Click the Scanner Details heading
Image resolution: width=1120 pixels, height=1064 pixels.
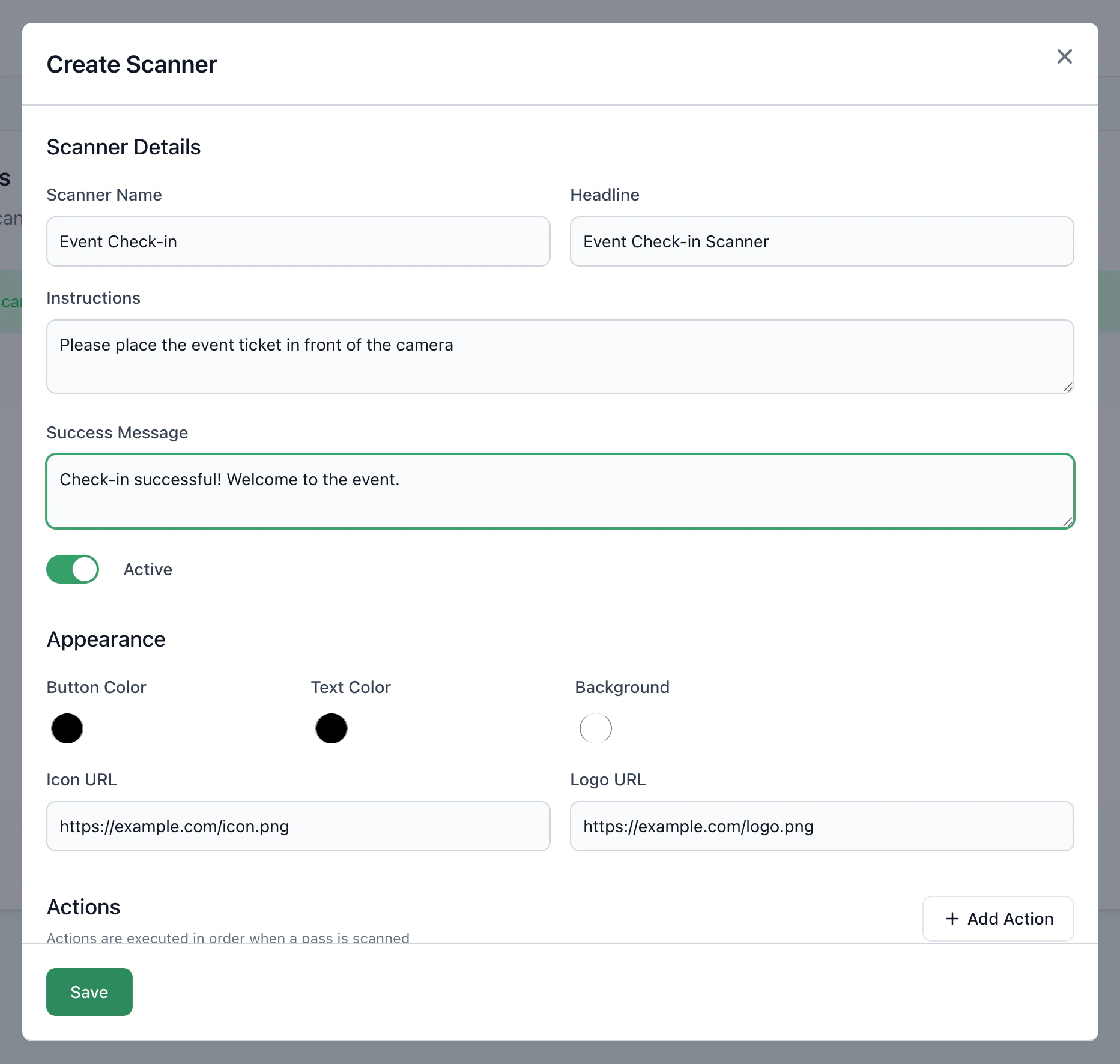[124, 147]
